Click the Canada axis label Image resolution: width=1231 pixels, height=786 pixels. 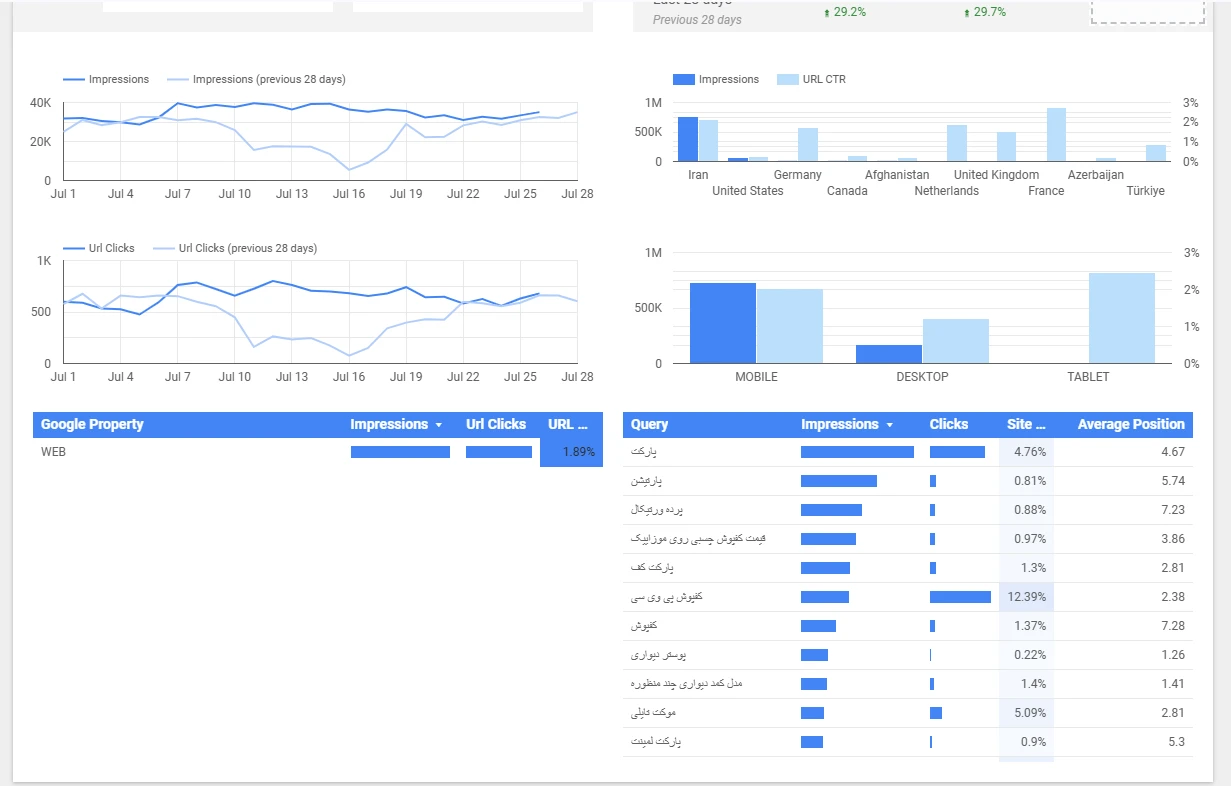pos(847,191)
